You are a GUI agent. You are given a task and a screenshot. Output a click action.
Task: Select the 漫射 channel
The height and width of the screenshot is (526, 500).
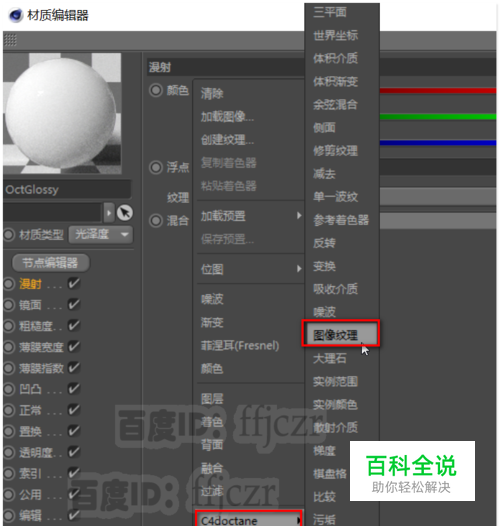[30, 284]
